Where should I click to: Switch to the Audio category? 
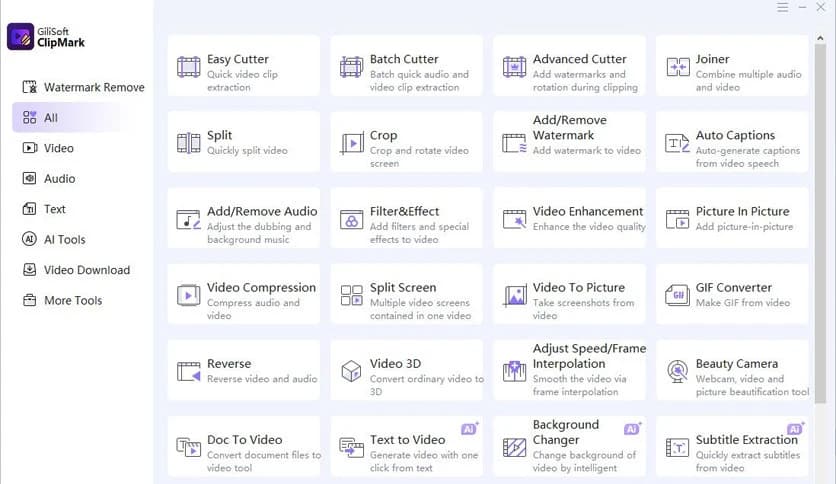coord(49,179)
